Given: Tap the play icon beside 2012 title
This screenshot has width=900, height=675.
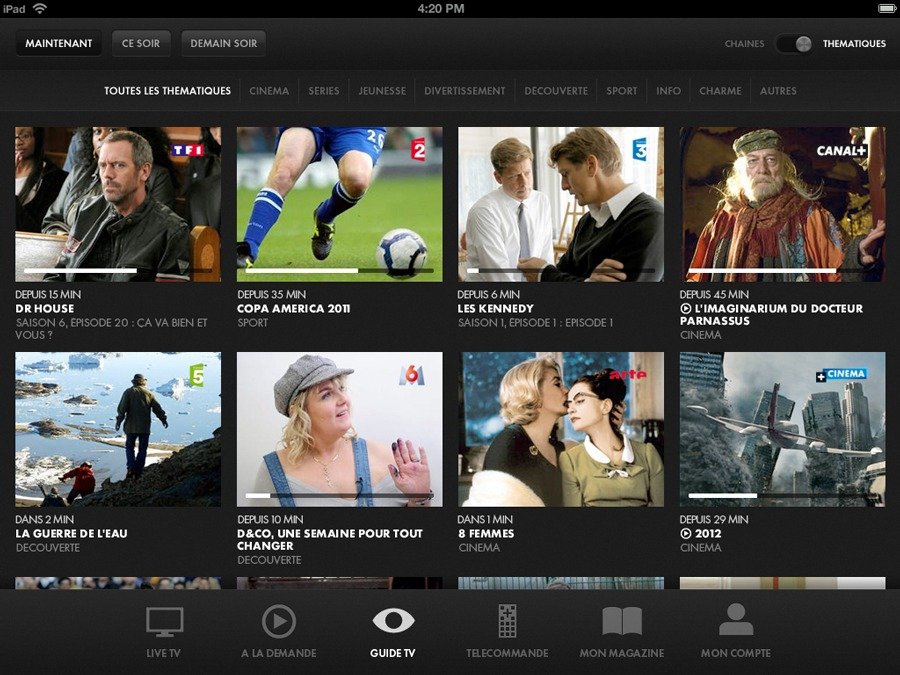Looking at the screenshot, I should click(686, 534).
